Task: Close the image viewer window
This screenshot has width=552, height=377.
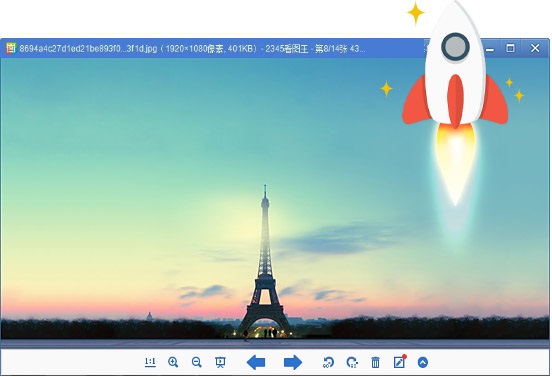Action: pos(535,48)
